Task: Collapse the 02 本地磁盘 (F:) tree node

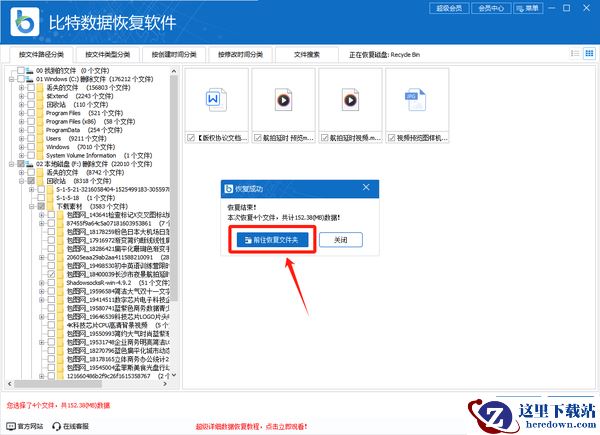Action: [x=11, y=164]
